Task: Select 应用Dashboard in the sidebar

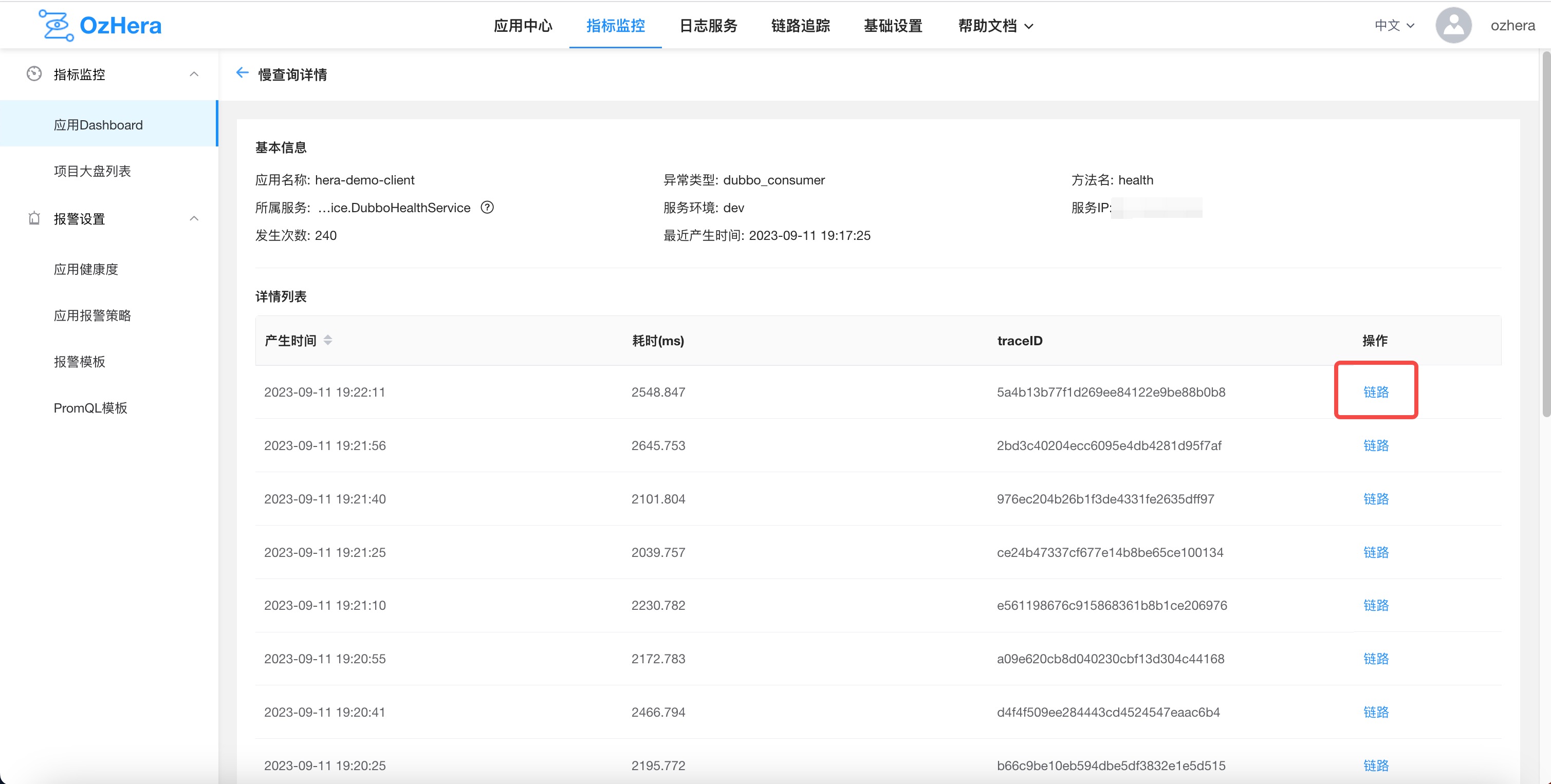Action: click(108, 124)
